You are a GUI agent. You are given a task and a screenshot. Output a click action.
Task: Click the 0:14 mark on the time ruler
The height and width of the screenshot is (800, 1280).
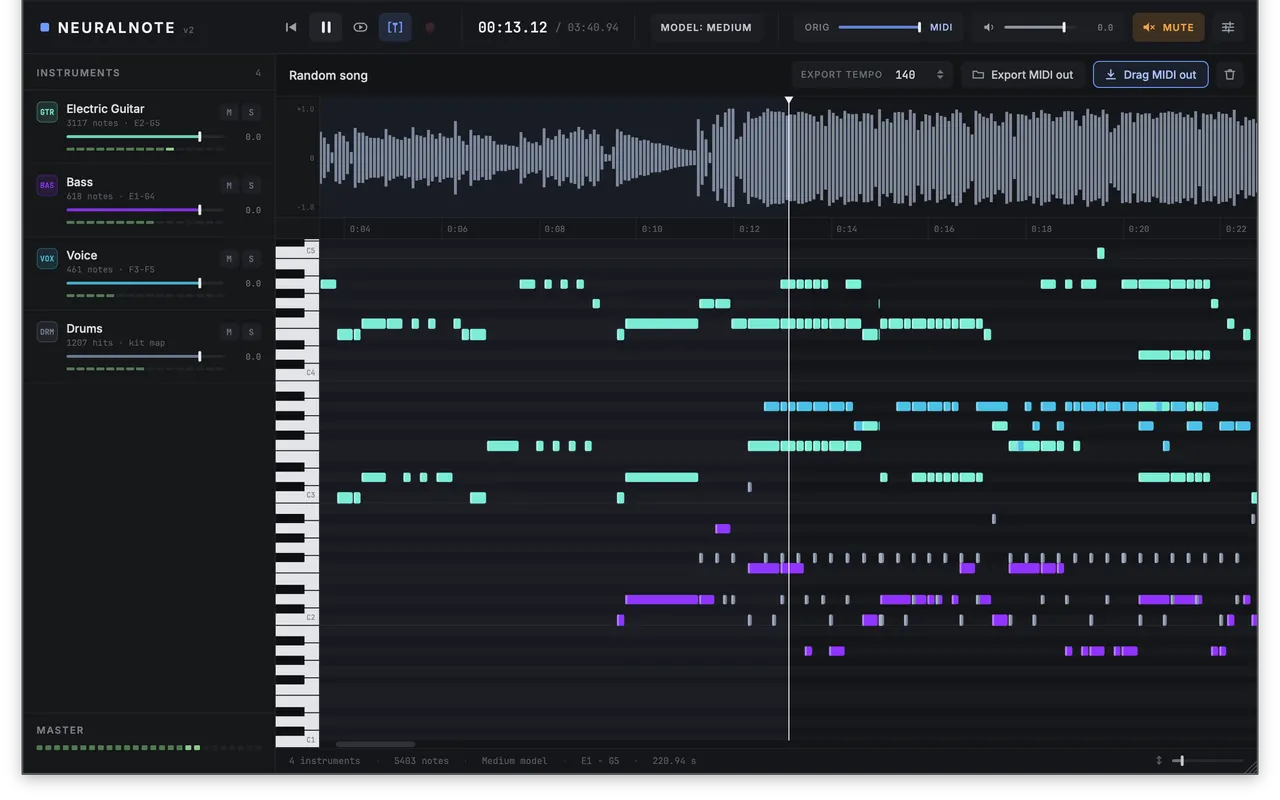coord(846,229)
